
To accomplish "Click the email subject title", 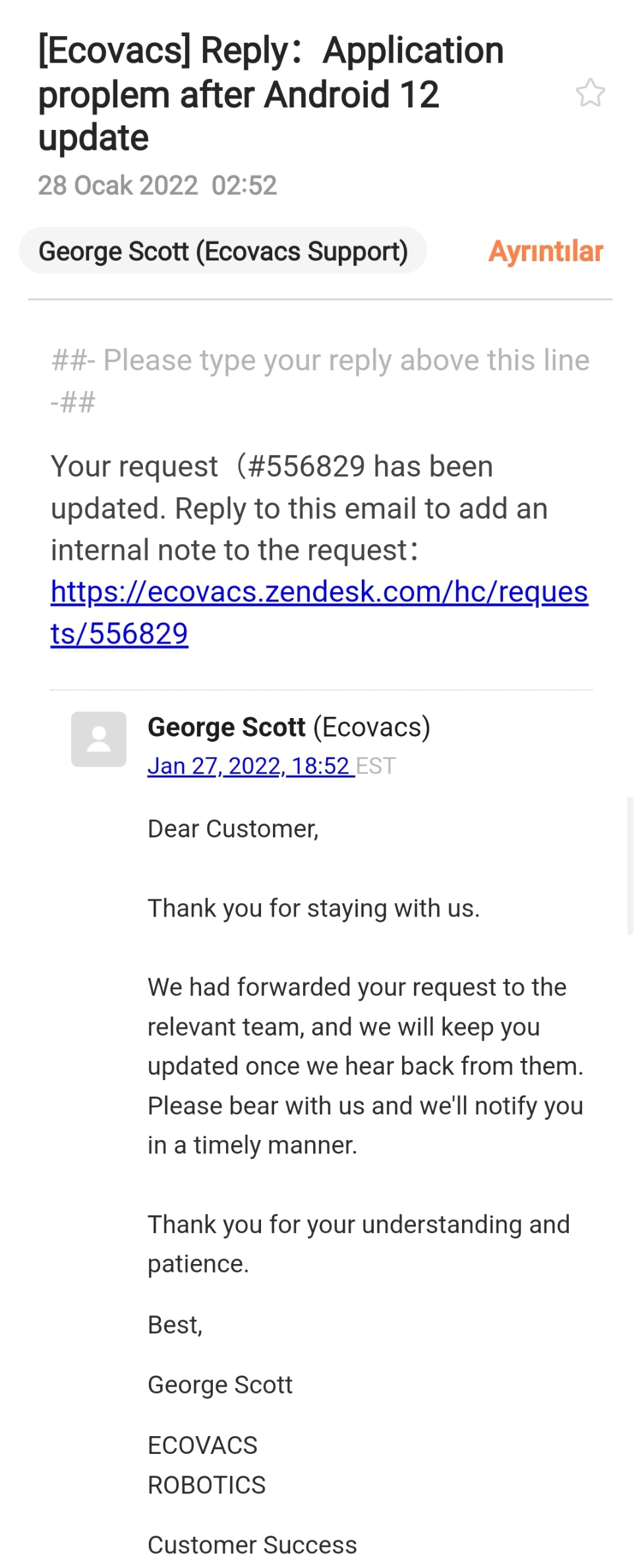I will tap(271, 94).
